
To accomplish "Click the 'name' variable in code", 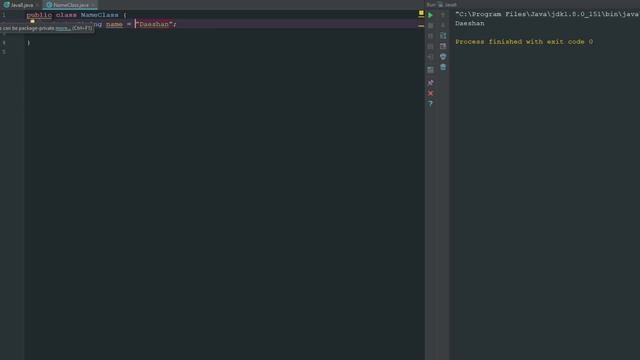I will [x=114, y=24].
